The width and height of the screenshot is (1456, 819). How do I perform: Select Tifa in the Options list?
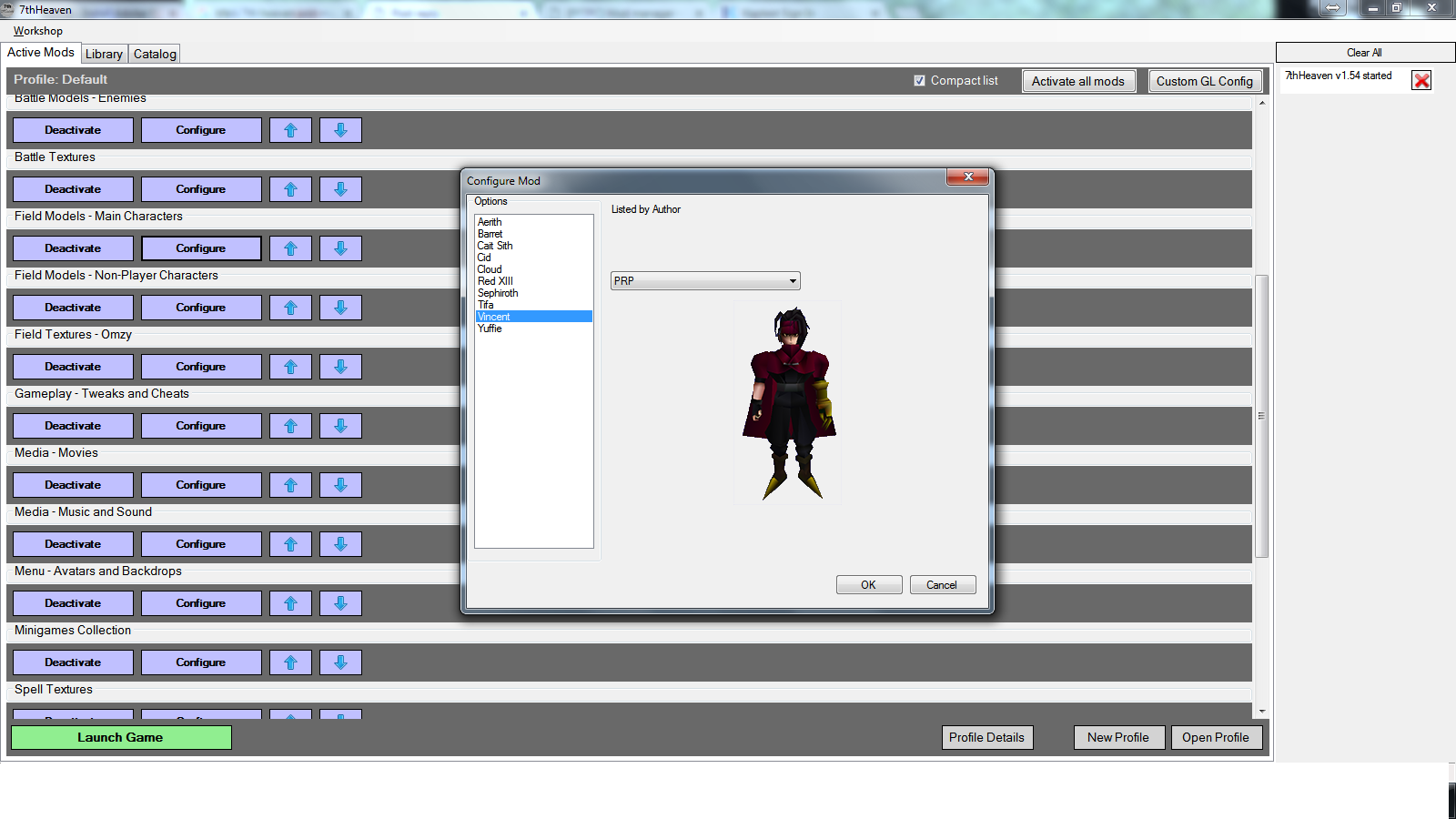pyautogui.click(x=534, y=305)
